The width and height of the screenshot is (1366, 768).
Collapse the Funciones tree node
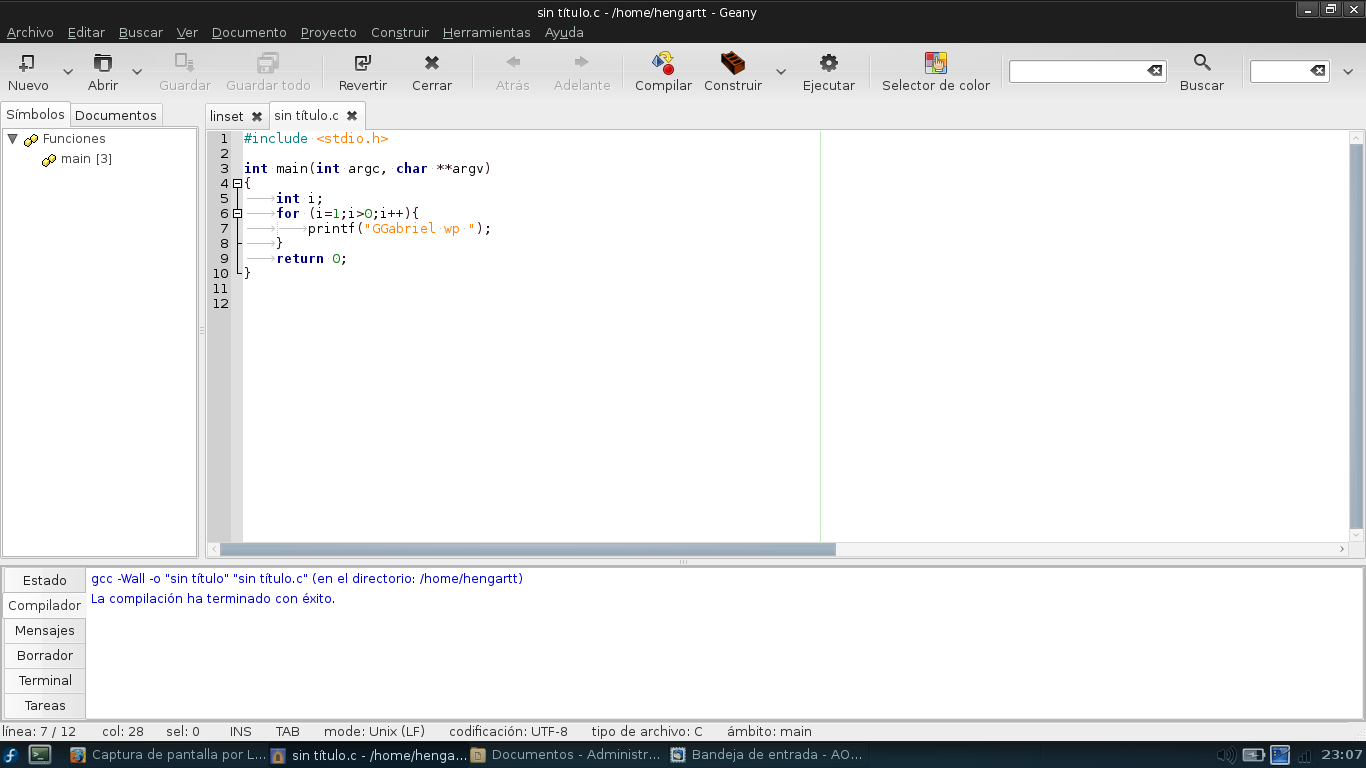(x=13, y=139)
